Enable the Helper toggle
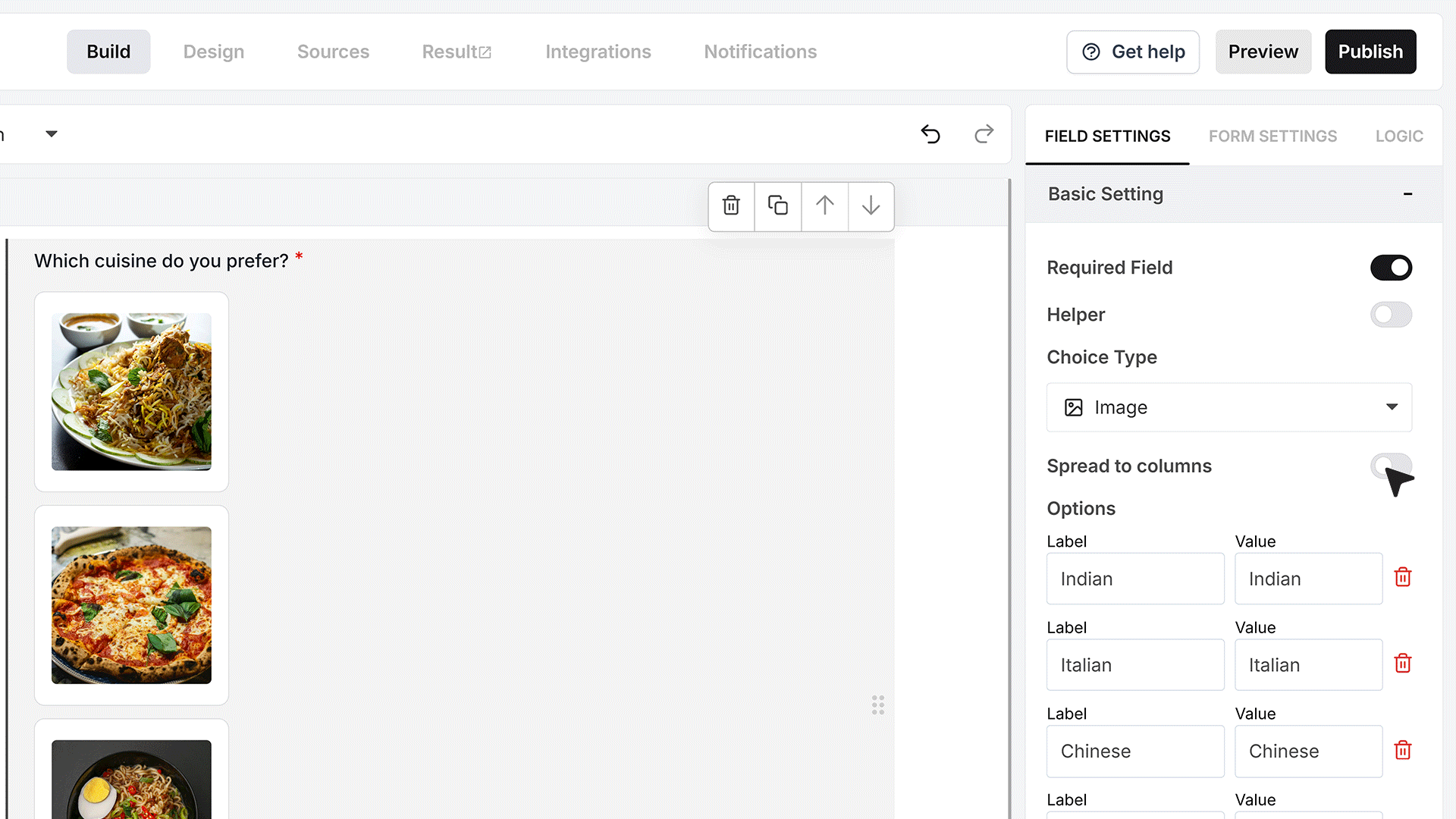Viewport: 1456px width, 819px height. (x=1391, y=315)
